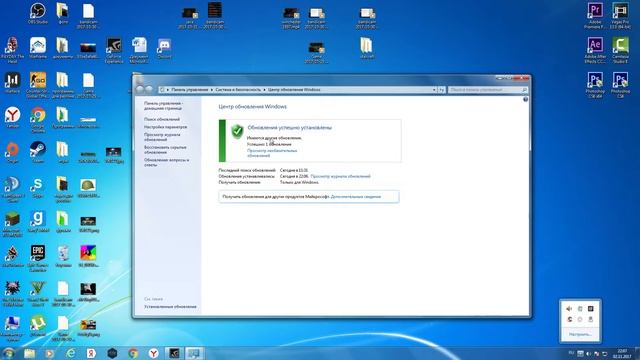Viewport: 640px width, 360px height.
Task: Open Origin desktop shortcut
Action: coord(12,153)
